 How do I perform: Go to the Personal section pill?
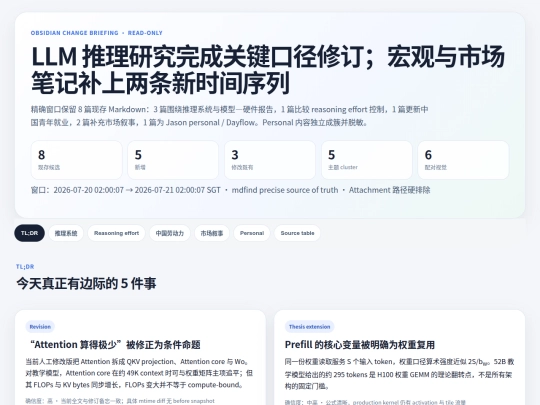pos(252,233)
